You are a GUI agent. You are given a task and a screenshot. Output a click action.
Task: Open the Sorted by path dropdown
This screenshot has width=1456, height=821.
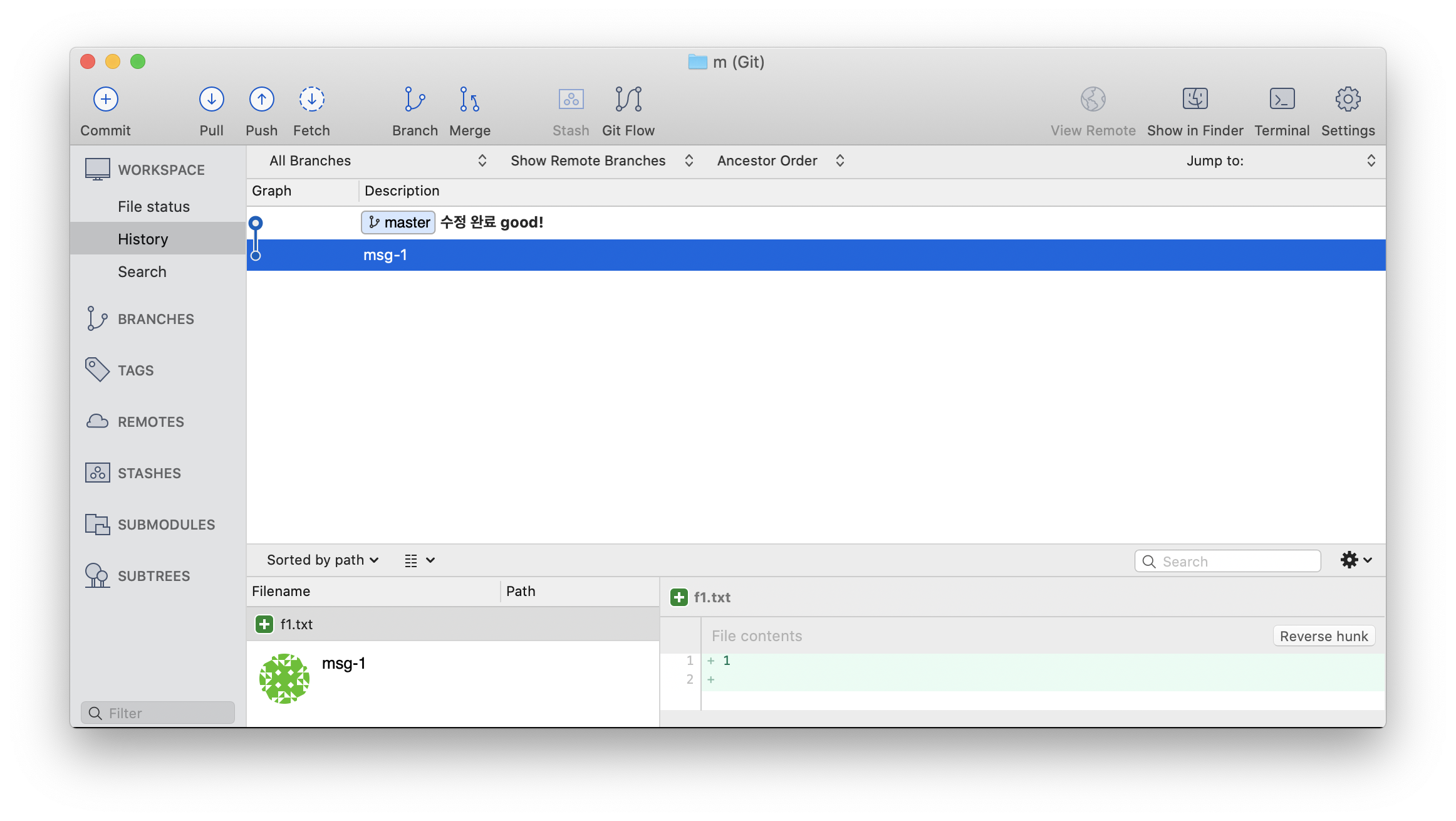tap(323, 560)
